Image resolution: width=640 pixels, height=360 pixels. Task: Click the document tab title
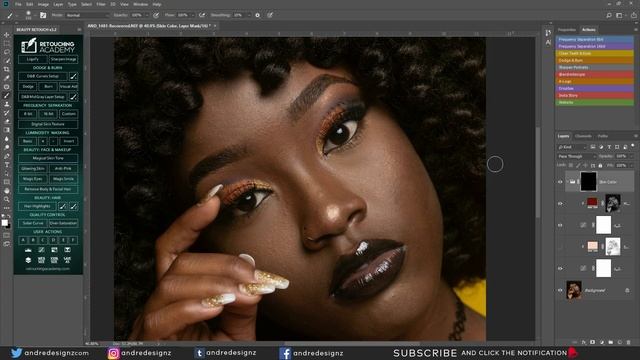[x=149, y=26]
